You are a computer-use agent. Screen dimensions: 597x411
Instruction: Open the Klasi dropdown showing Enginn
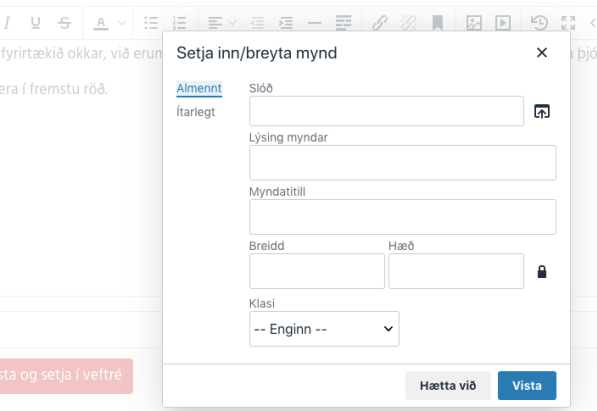click(324, 329)
